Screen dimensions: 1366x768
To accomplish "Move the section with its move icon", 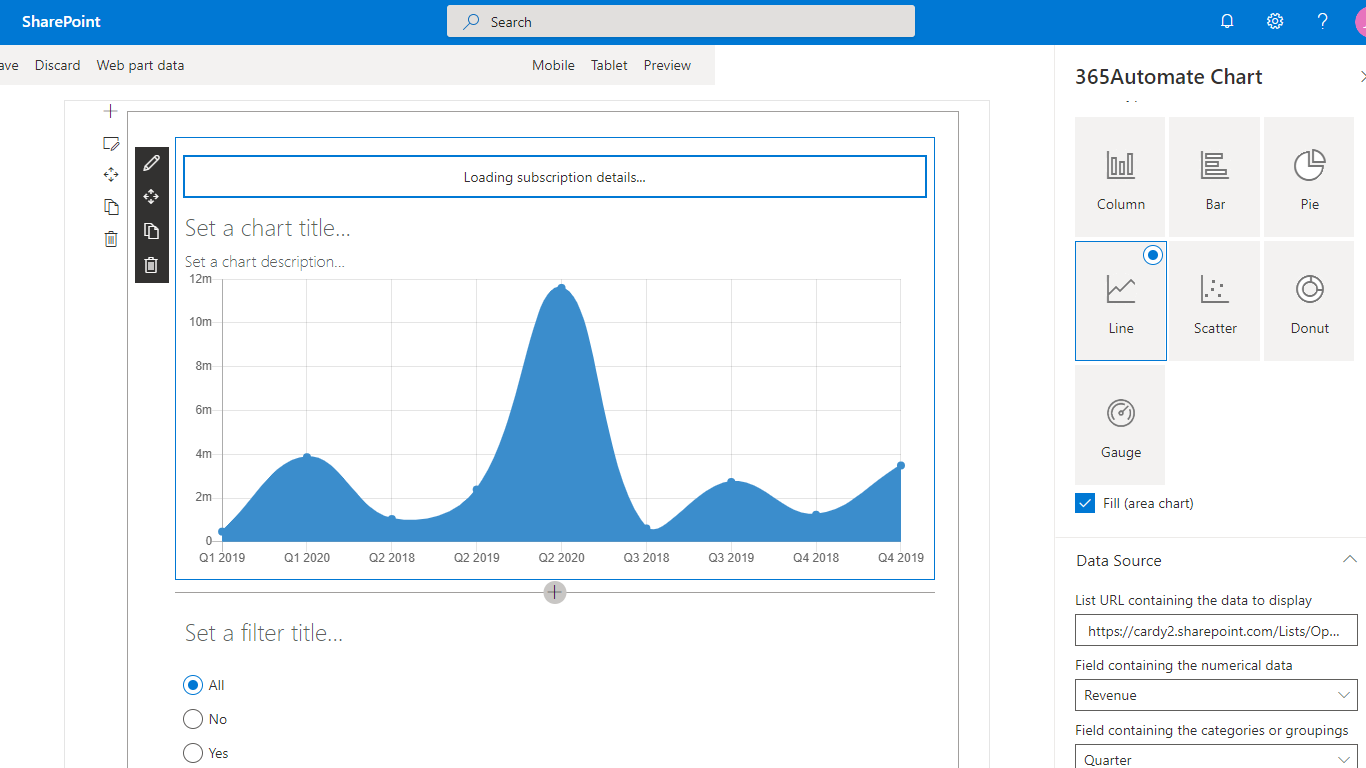I will pos(111,175).
